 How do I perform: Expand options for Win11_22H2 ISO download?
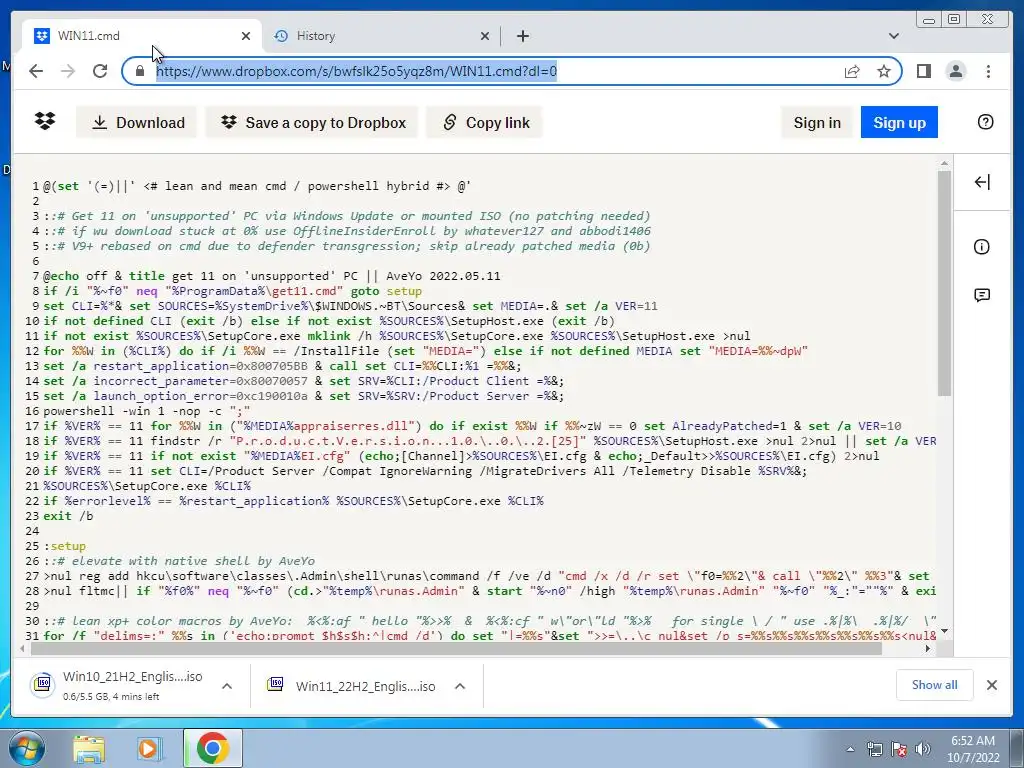460,686
